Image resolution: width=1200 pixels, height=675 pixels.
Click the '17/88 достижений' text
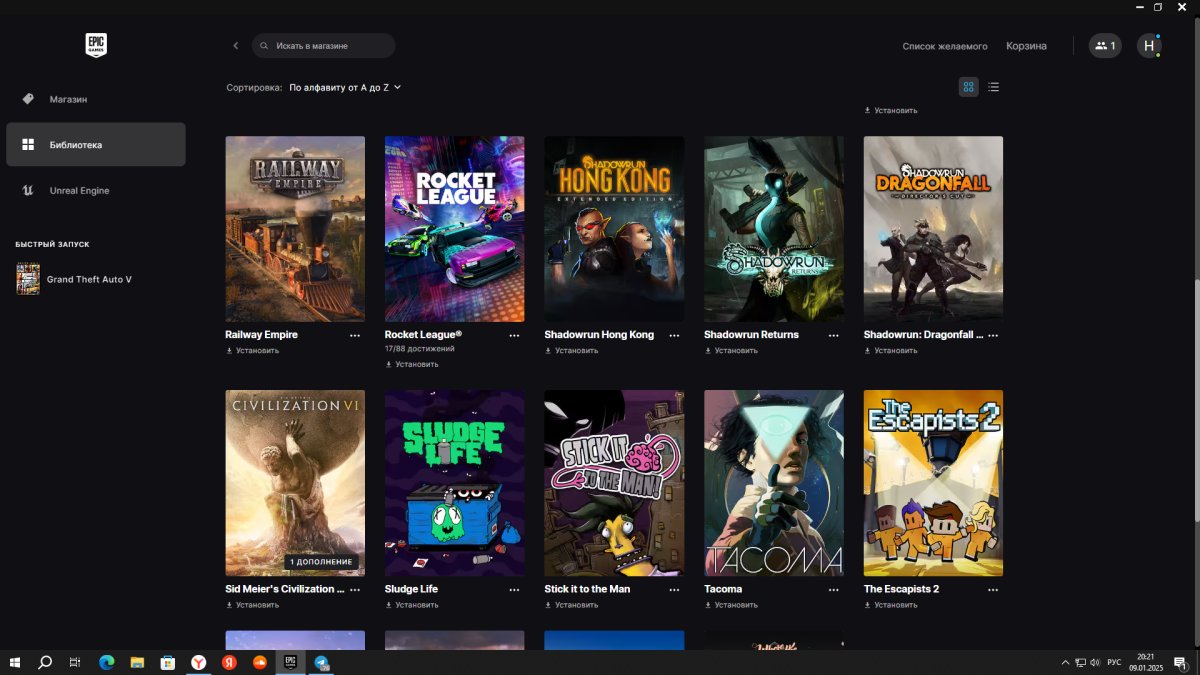pyautogui.click(x=420, y=349)
